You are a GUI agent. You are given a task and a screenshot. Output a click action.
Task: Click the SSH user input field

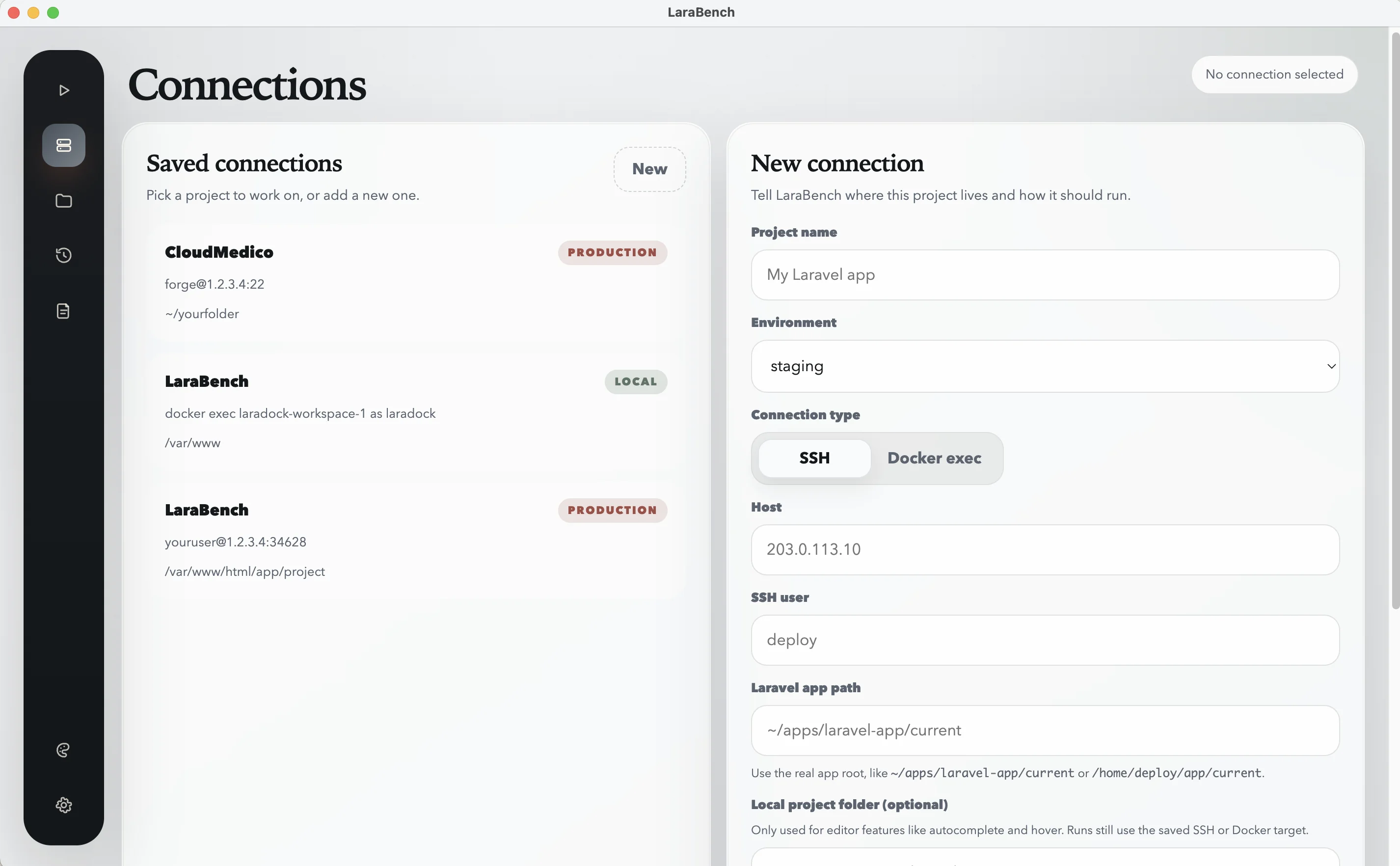click(x=1045, y=640)
